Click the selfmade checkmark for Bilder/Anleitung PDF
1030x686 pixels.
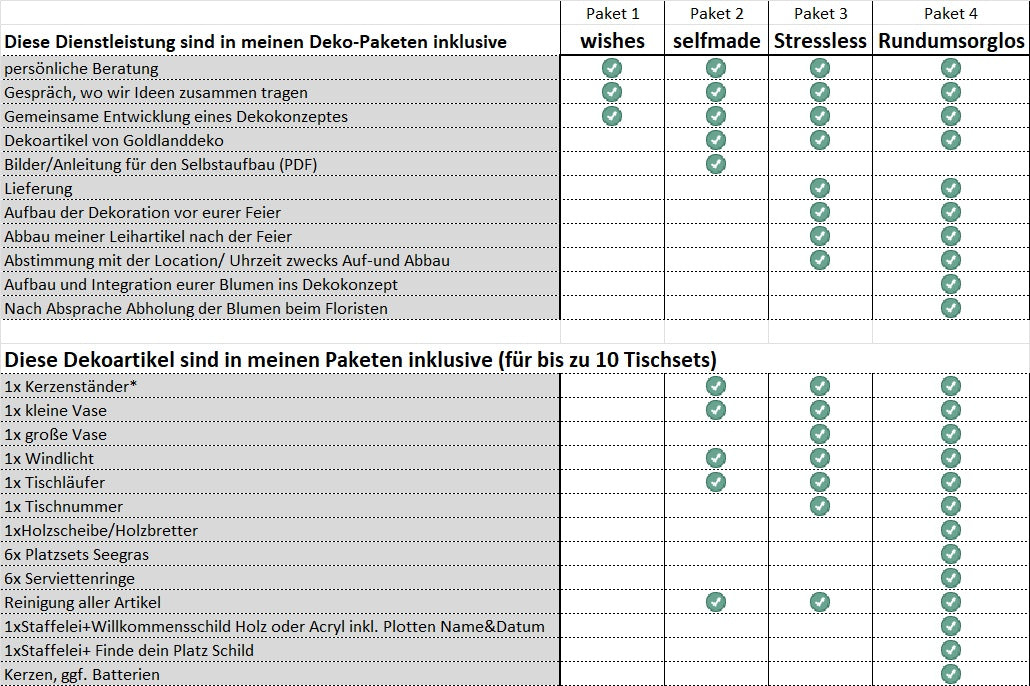(716, 164)
